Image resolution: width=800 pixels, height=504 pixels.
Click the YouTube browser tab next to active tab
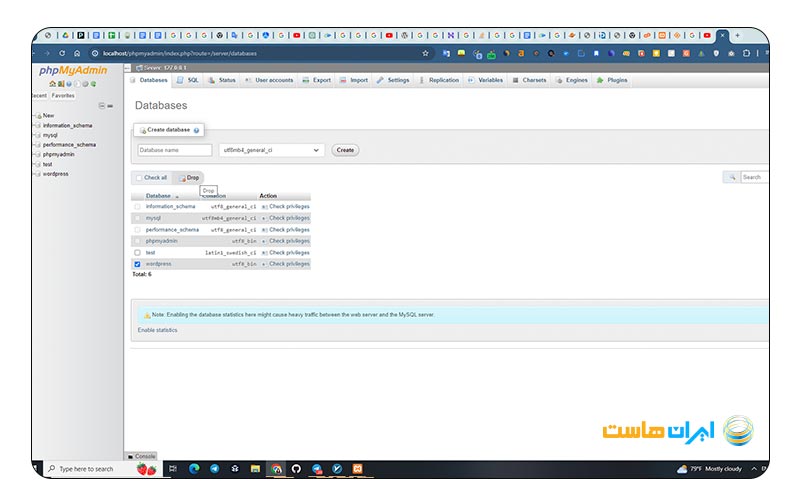[x=707, y=35]
